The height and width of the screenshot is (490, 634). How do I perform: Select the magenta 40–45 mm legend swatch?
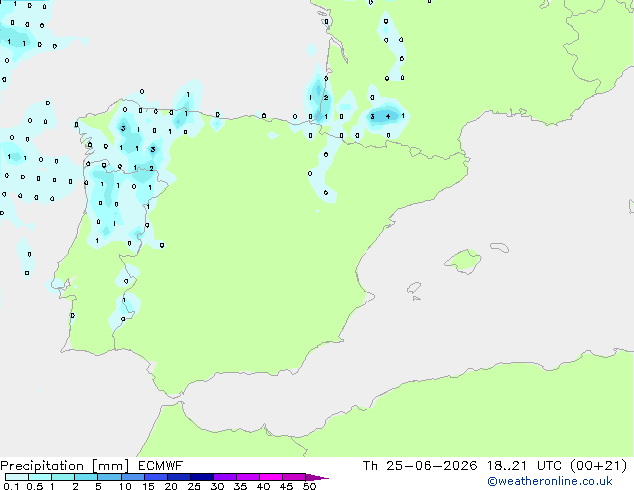point(271,477)
